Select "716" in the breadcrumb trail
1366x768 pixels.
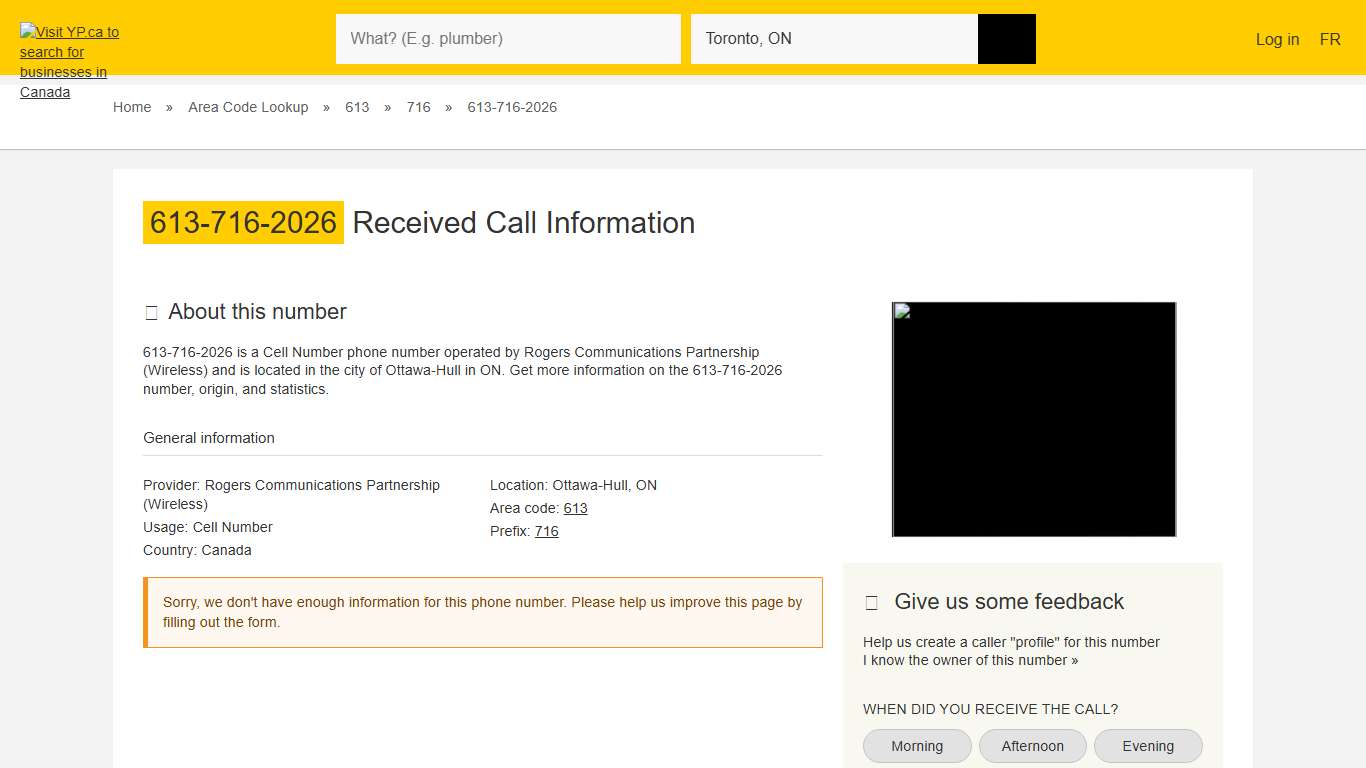pos(418,107)
